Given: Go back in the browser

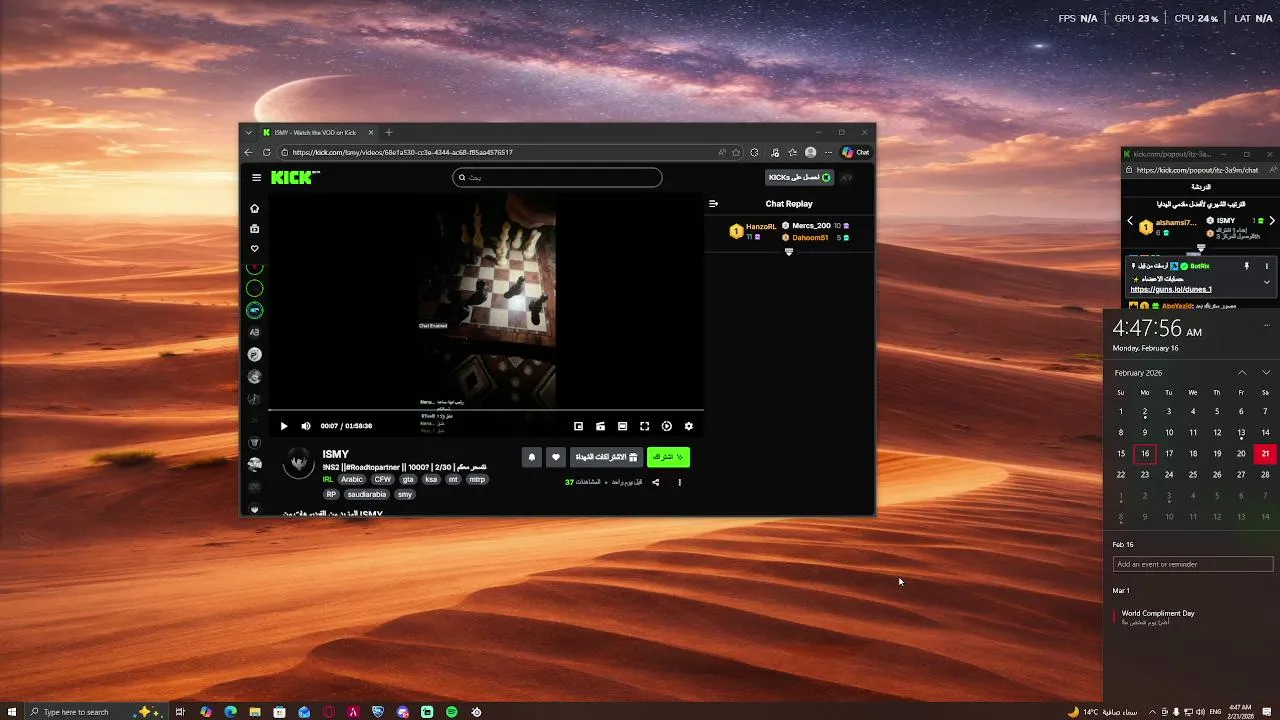Looking at the screenshot, I should (249, 152).
